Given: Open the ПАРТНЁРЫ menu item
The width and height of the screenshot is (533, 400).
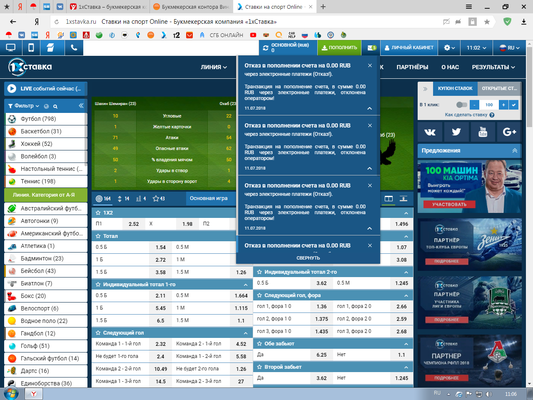Looking at the screenshot, I should [x=412, y=67].
